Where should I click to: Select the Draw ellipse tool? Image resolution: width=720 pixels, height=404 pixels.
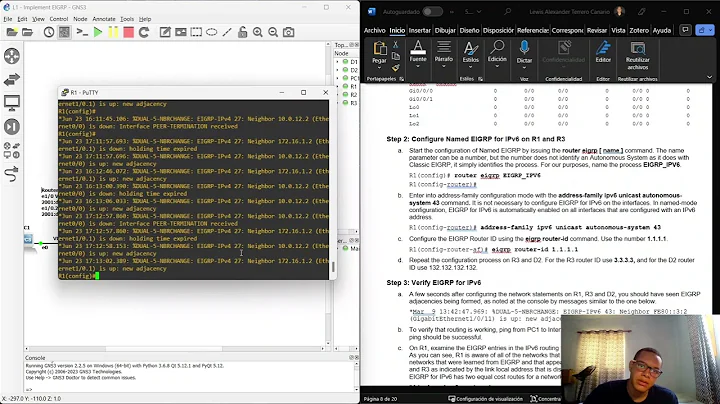(212, 32)
